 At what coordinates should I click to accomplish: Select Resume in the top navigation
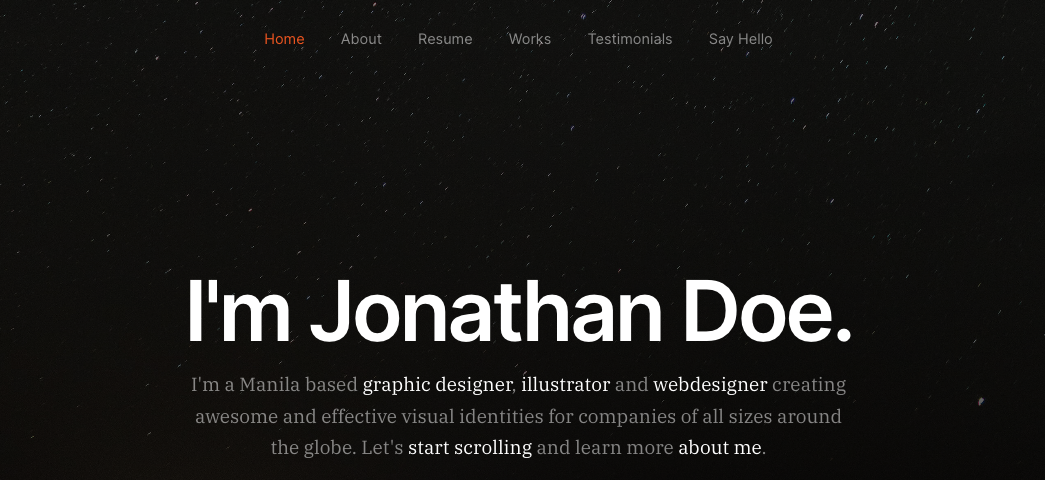click(x=445, y=39)
